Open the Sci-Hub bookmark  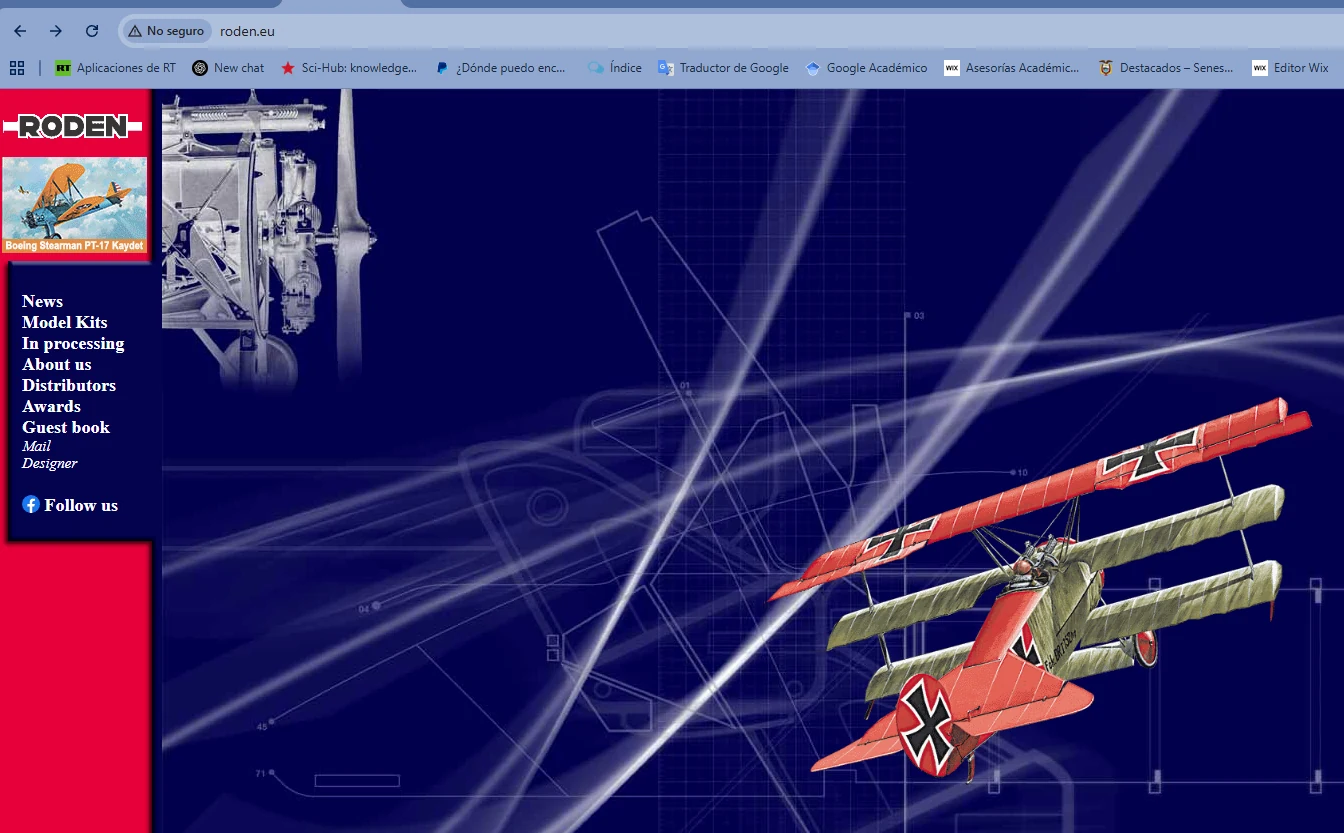(349, 68)
